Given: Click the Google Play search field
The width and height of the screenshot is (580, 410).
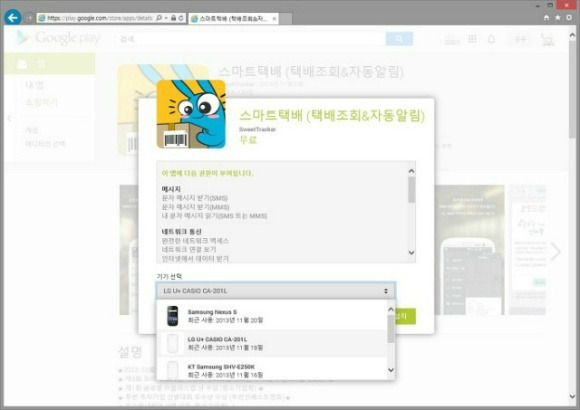Looking at the screenshot, I should point(251,39).
